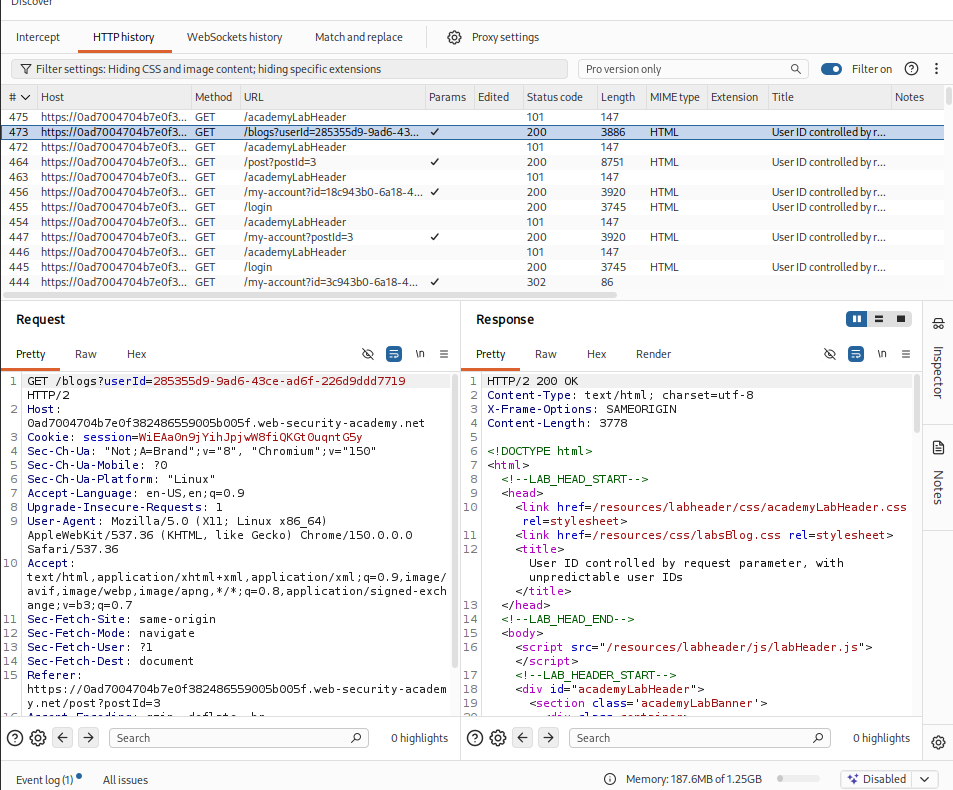Click the search magnifier in Pro version only box
Viewport: 953px width, 790px height.
click(x=796, y=69)
